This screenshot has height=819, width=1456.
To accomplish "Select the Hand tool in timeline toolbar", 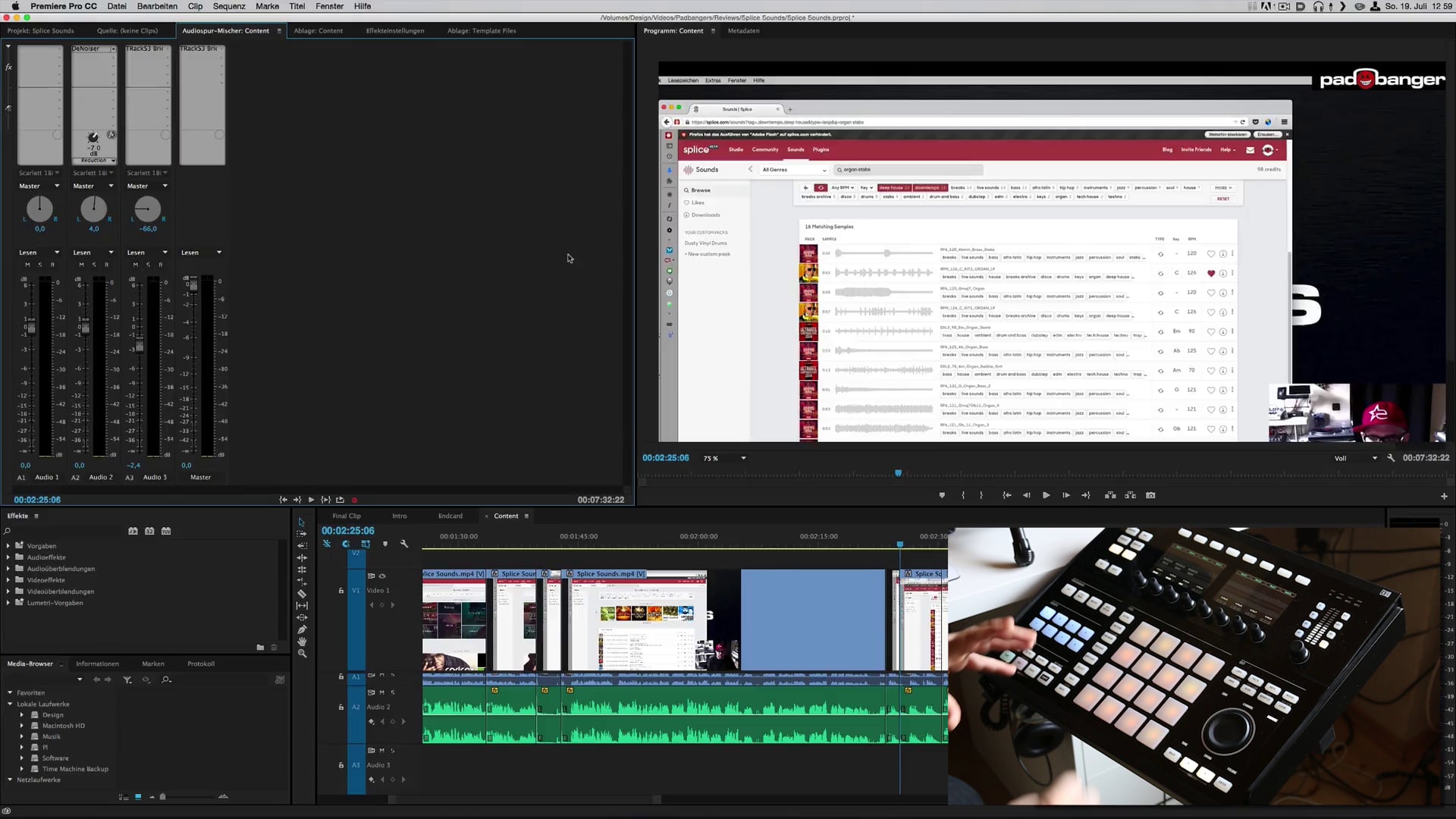I will click(x=302, y=641).
